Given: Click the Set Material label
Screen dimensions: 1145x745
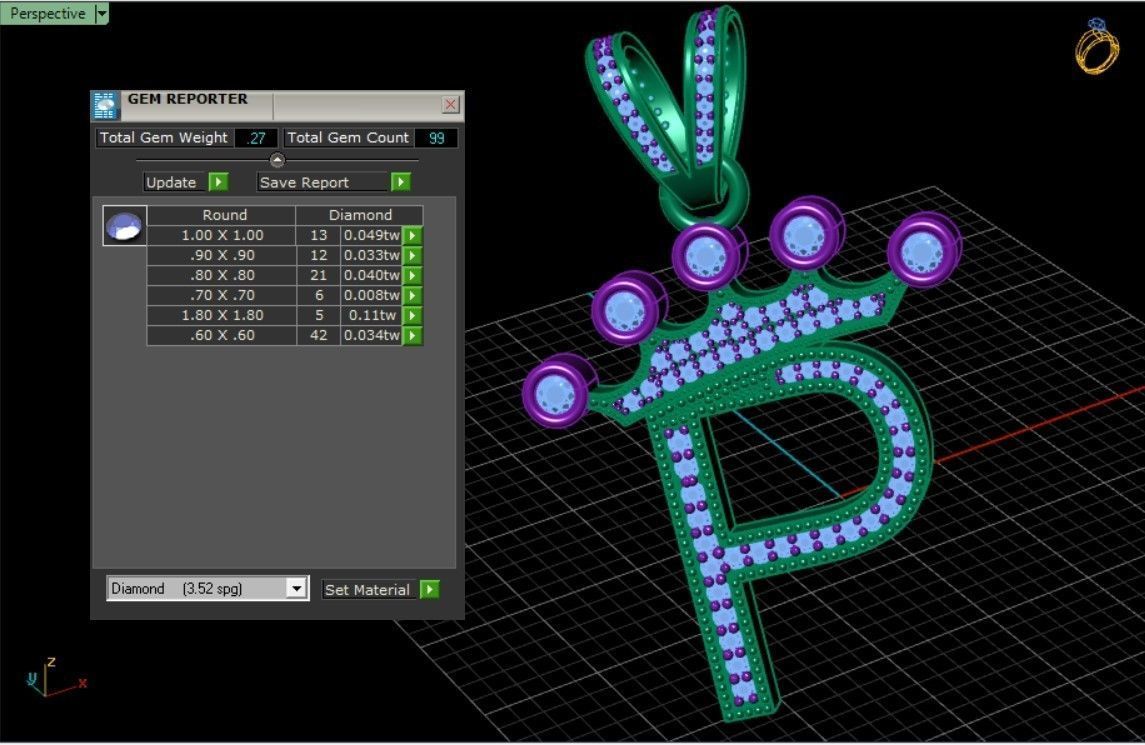Looking at the screenshot, I should point(368,589).
